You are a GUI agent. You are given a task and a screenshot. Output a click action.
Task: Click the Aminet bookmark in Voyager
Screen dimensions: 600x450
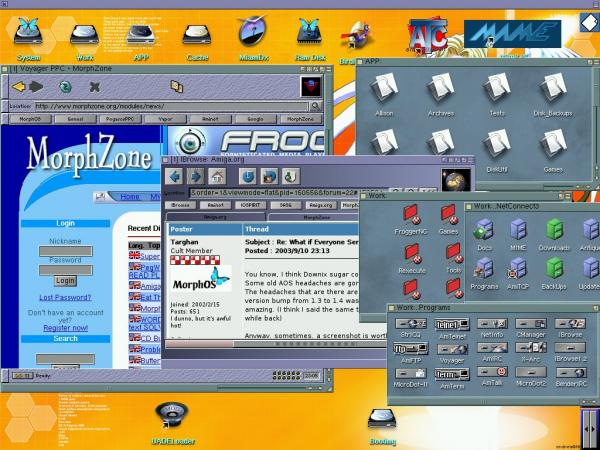(210, 119)
